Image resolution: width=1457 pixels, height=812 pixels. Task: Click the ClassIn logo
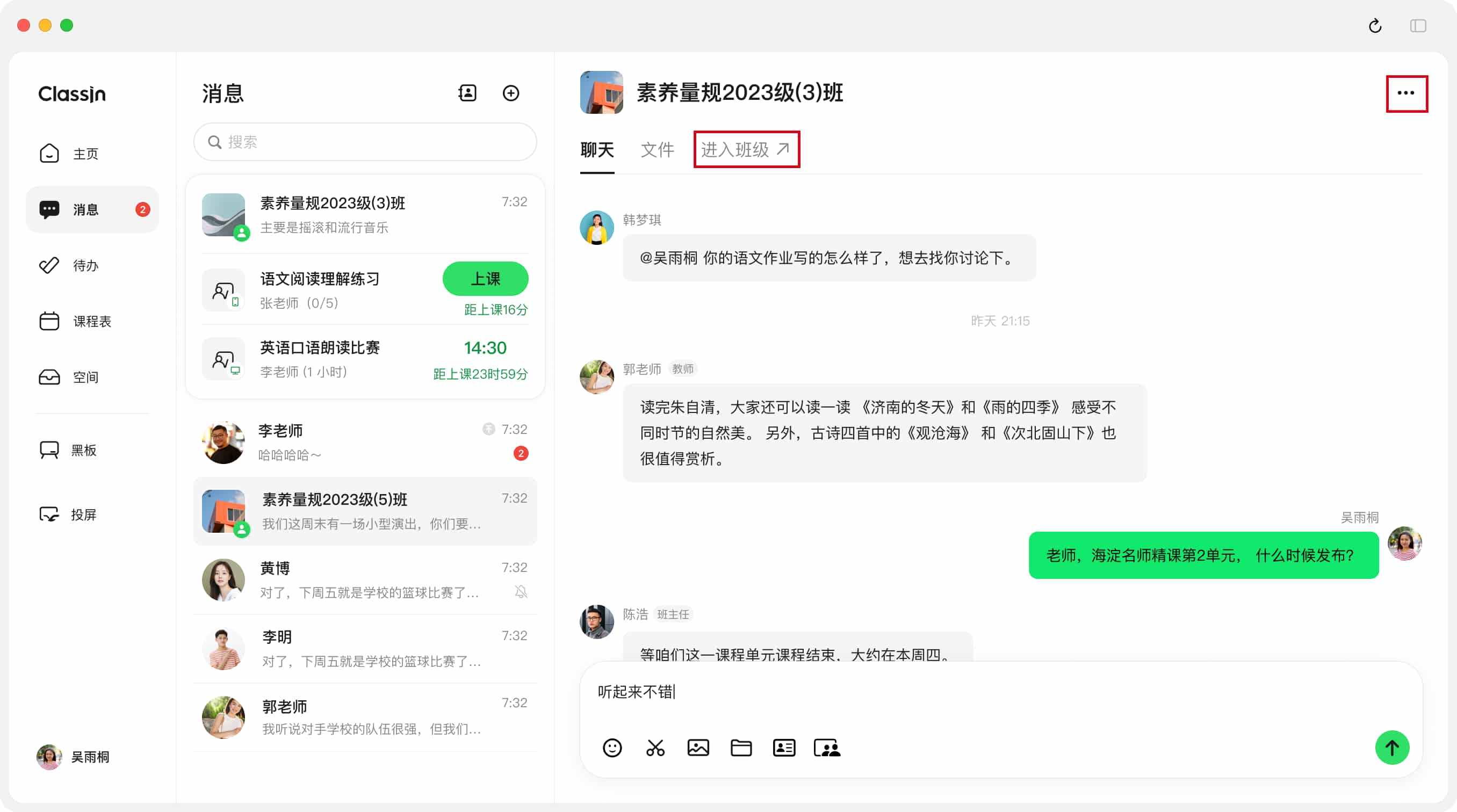tap(72, 93)
